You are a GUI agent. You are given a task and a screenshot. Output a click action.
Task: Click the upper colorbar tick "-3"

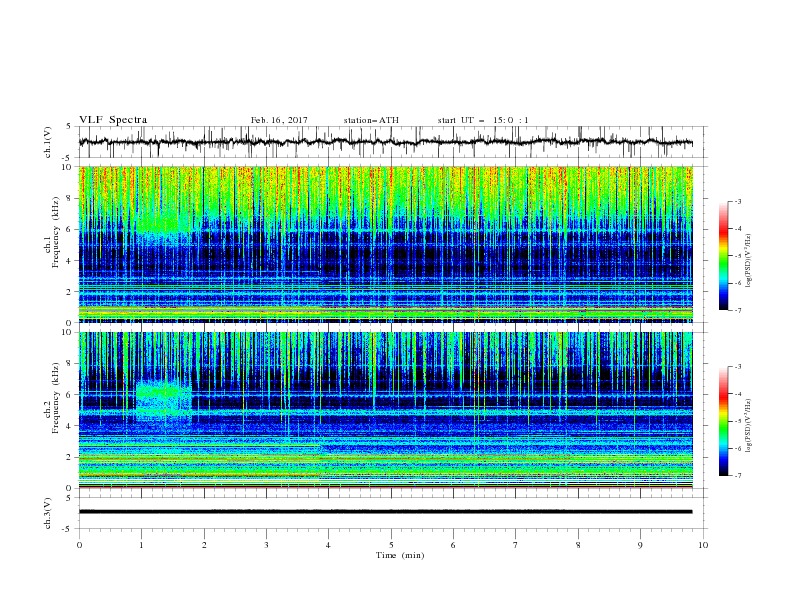[737, 201]
